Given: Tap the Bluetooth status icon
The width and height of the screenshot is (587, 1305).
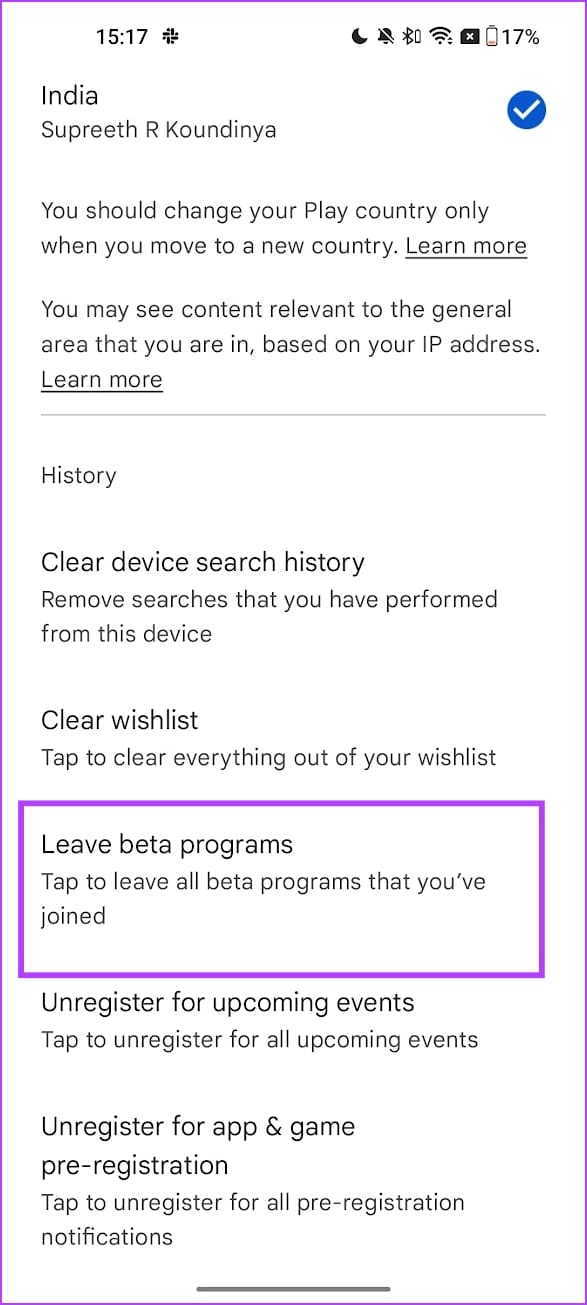Looking at the screenshot, I should (411, 37).
